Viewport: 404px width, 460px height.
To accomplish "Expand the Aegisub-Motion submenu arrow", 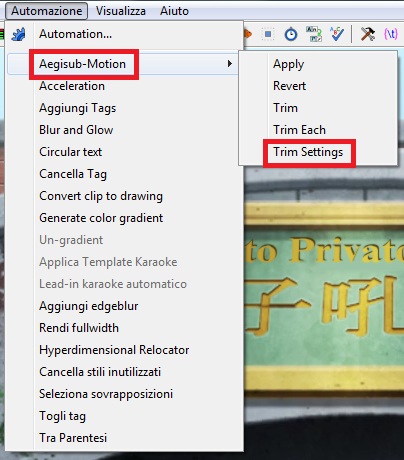I will 229,64.
